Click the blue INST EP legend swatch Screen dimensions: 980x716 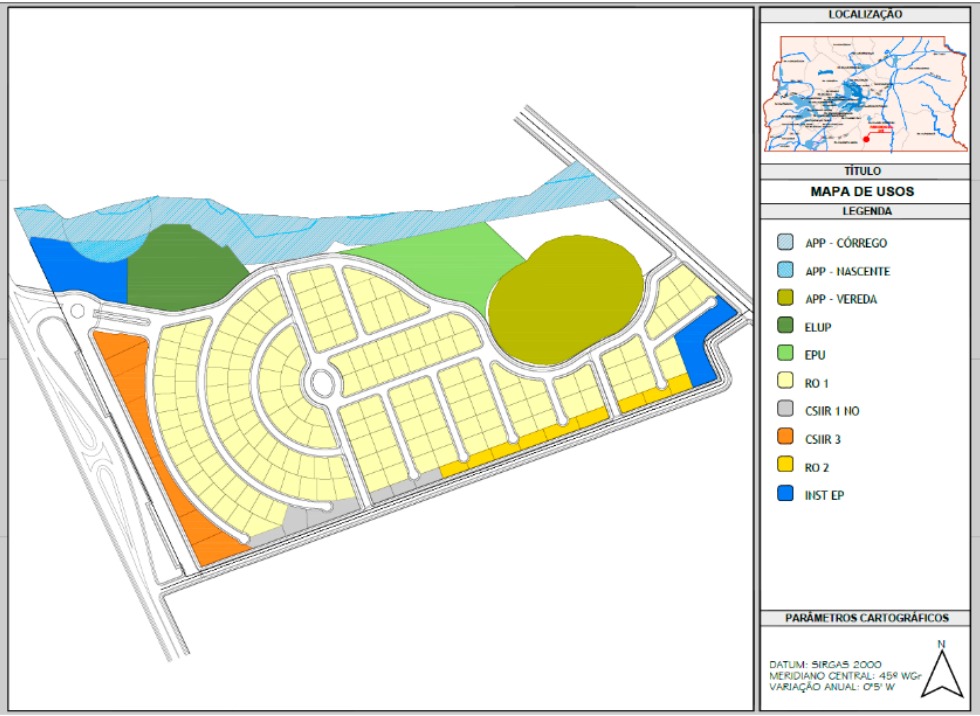[788, 494]
